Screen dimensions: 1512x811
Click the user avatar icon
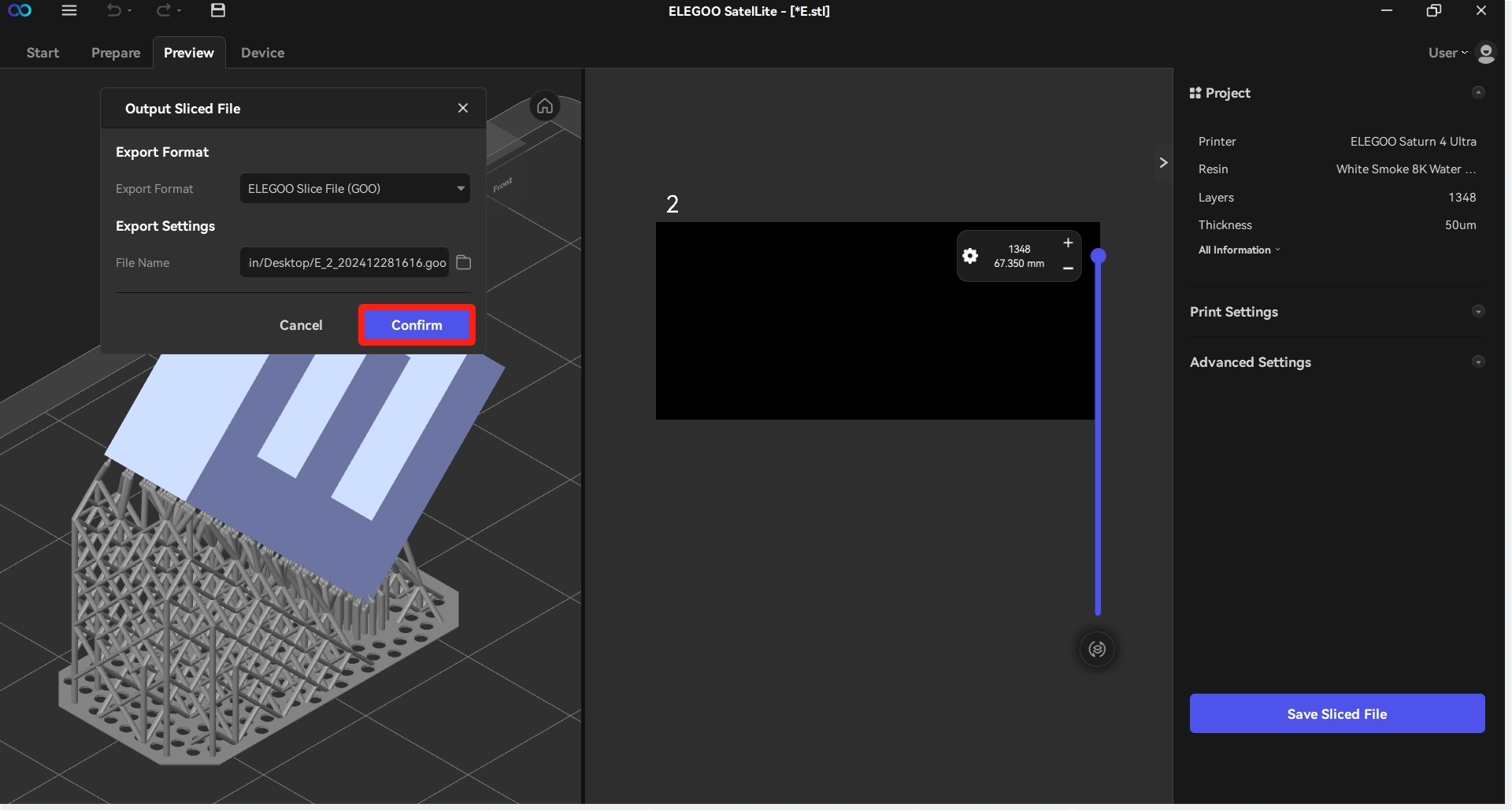1485,53
